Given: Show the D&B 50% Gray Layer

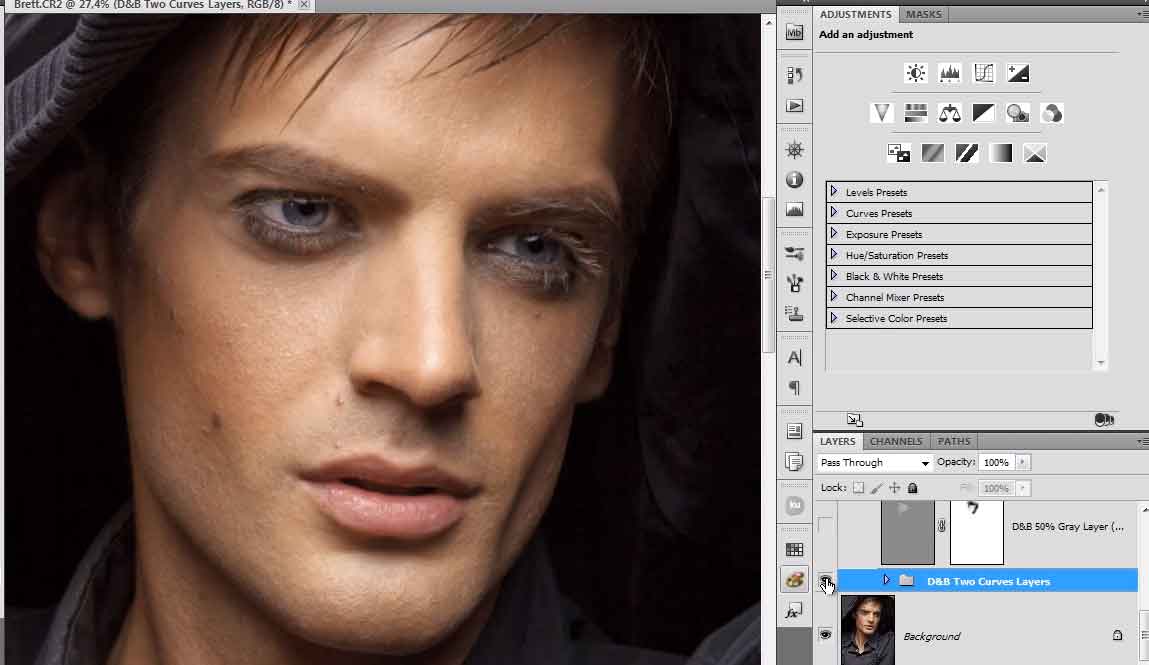Looking at the screenshot, I should coord(825,525).
